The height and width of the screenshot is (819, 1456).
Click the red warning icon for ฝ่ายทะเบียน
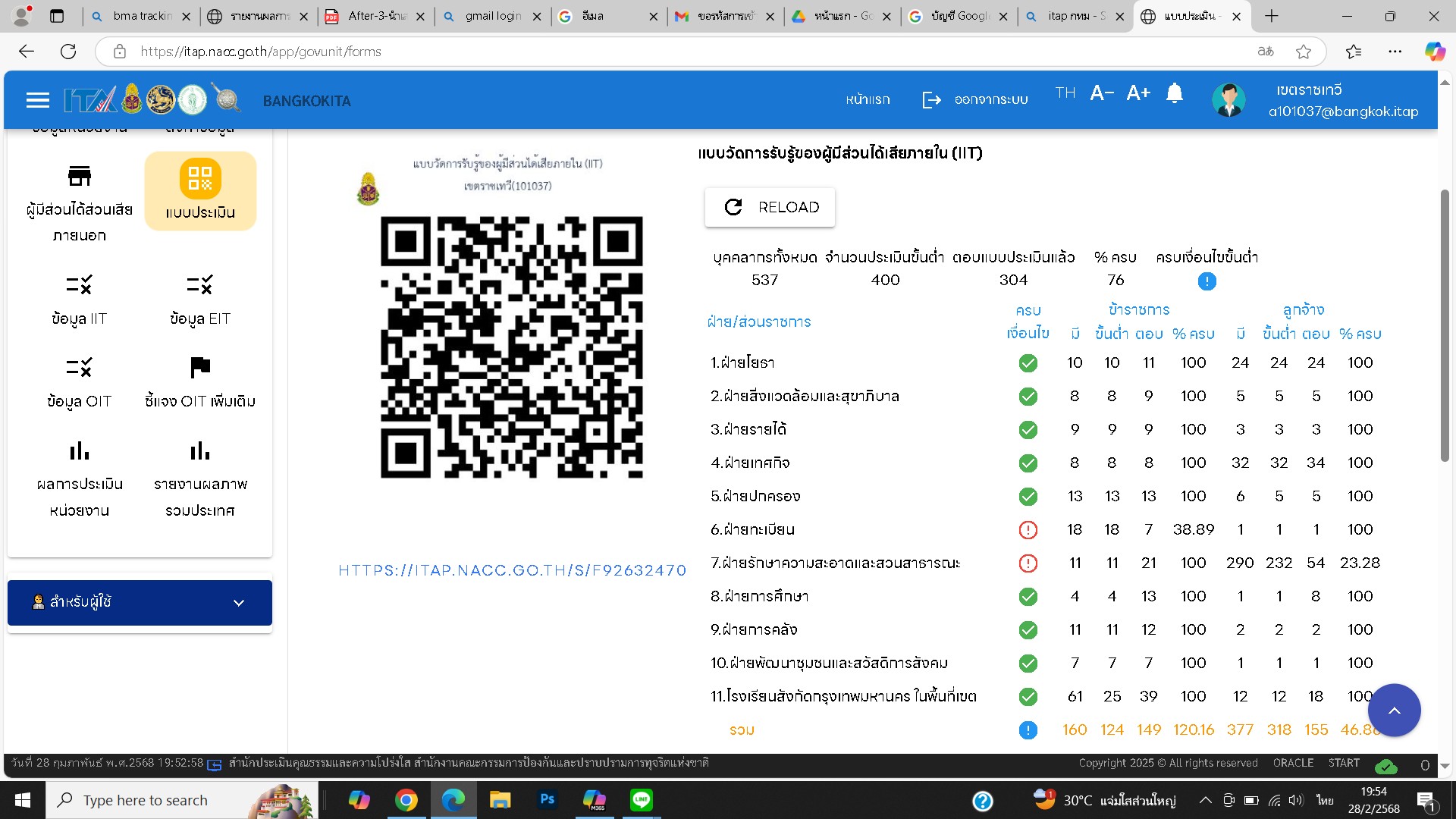point(1028,530)
